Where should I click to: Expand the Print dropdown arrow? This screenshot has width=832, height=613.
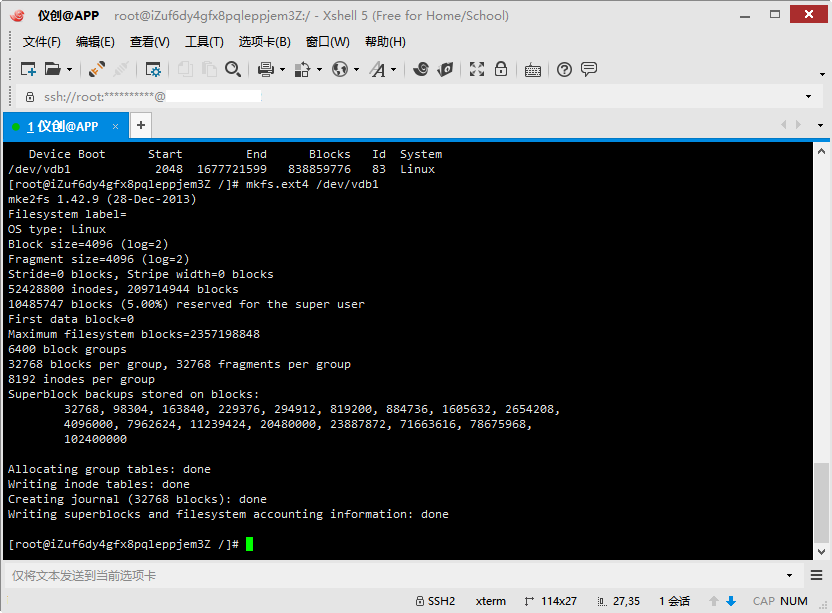(x=282, y=70)
